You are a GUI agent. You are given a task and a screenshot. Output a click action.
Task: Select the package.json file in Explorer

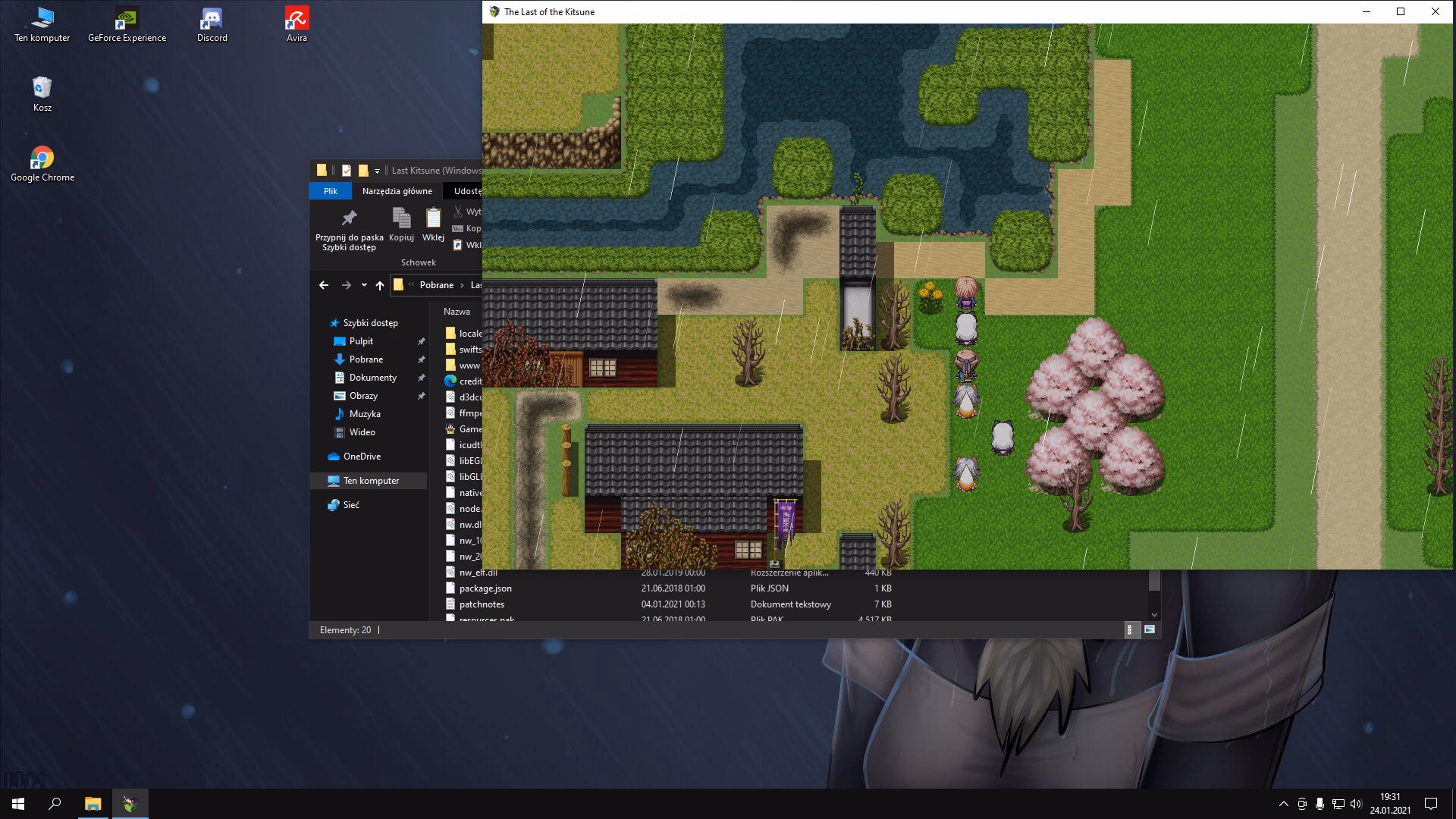coord(485,588)
